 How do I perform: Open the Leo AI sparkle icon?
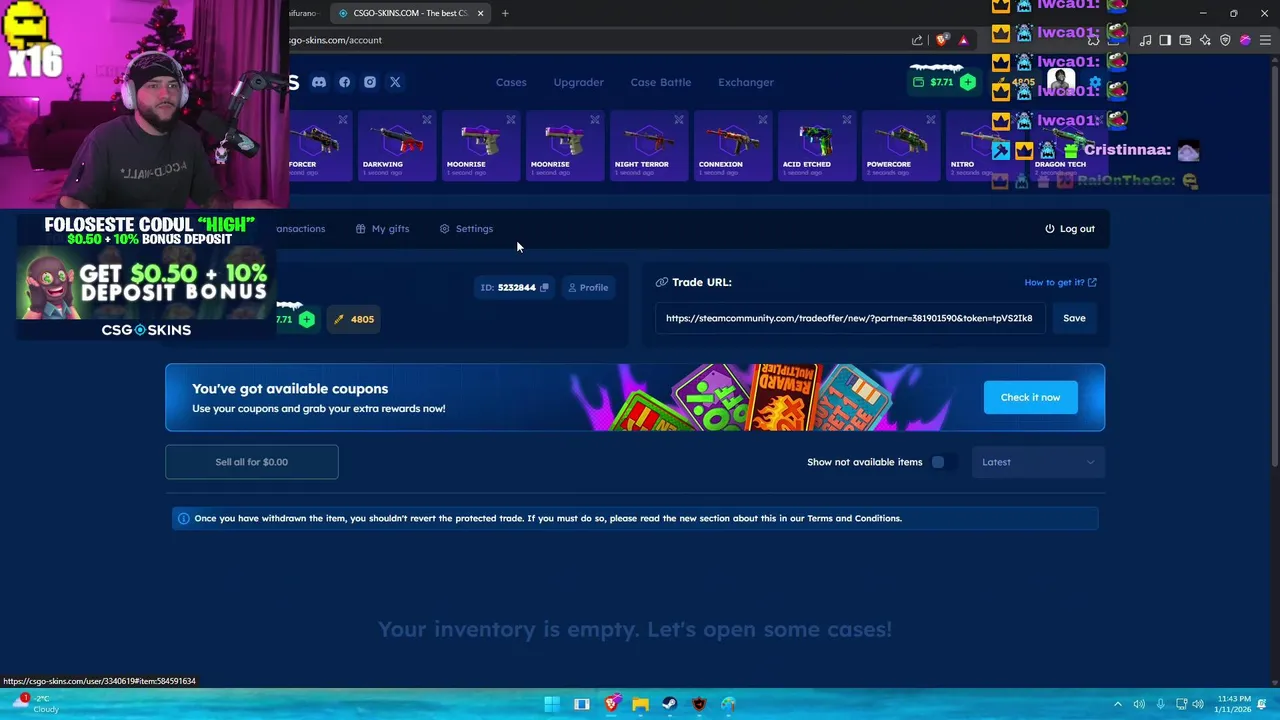click(1205, 40)
